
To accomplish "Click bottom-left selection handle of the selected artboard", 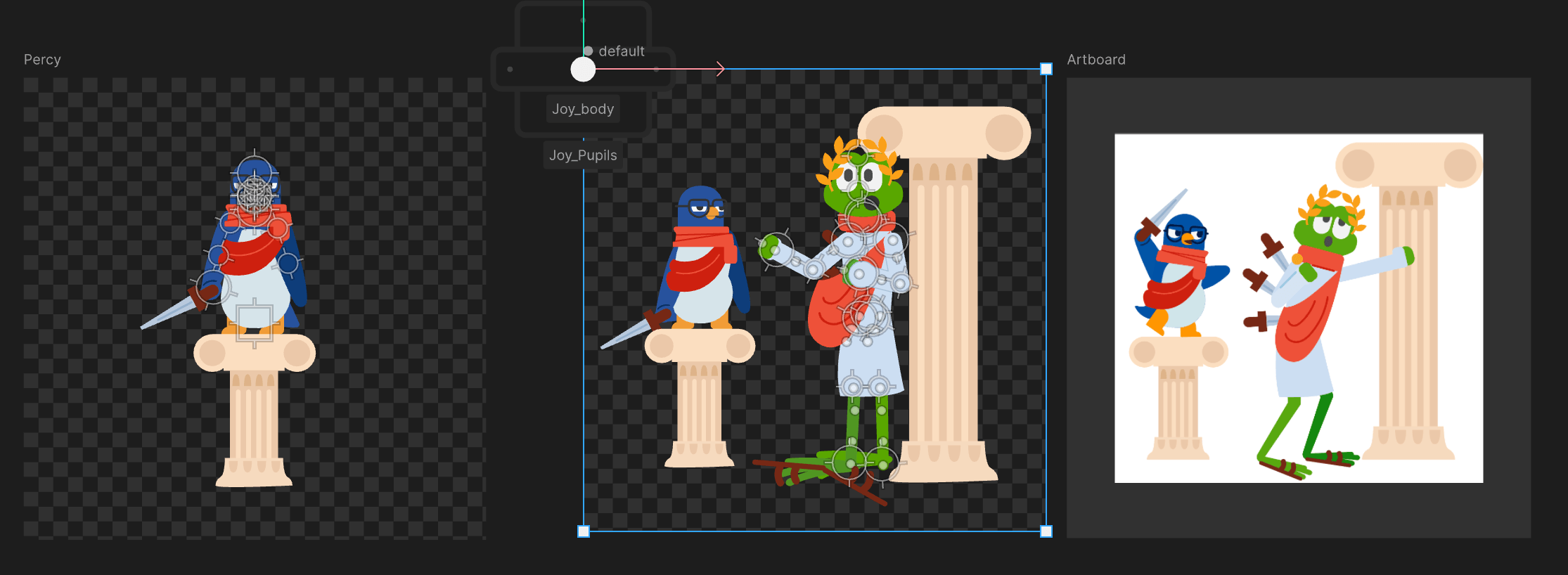I will [584, 531].
